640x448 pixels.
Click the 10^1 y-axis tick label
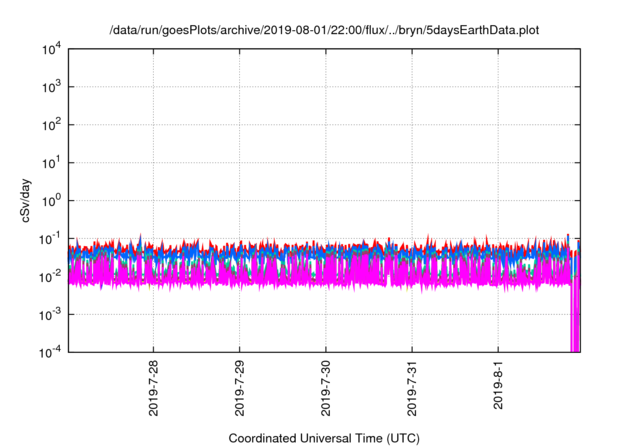click(x=51, y=163)
